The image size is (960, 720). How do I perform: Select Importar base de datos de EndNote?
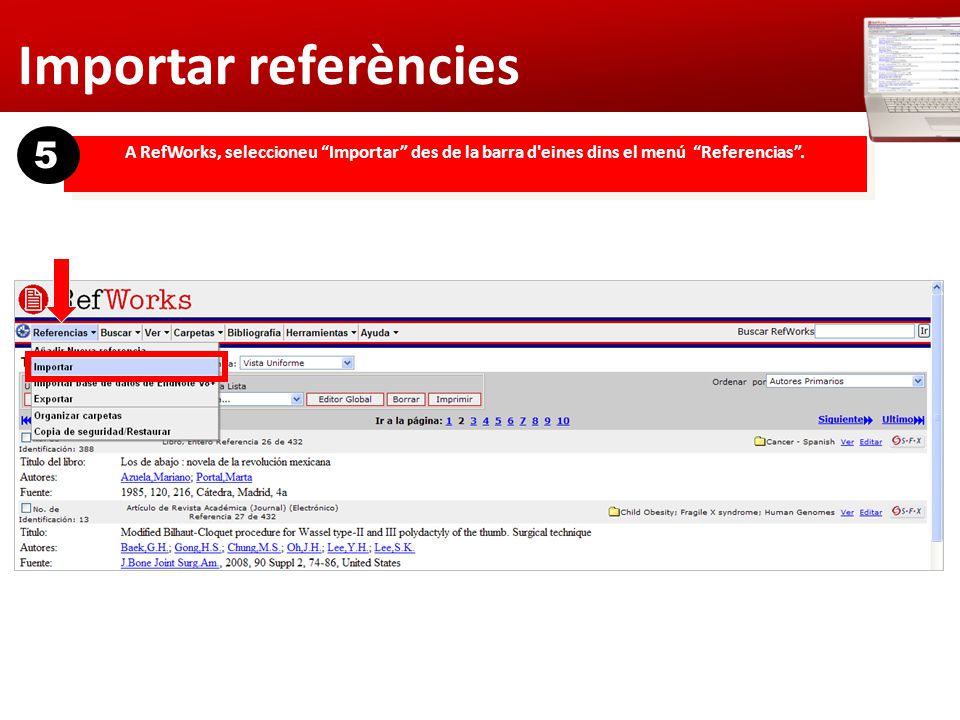(124, 384)
